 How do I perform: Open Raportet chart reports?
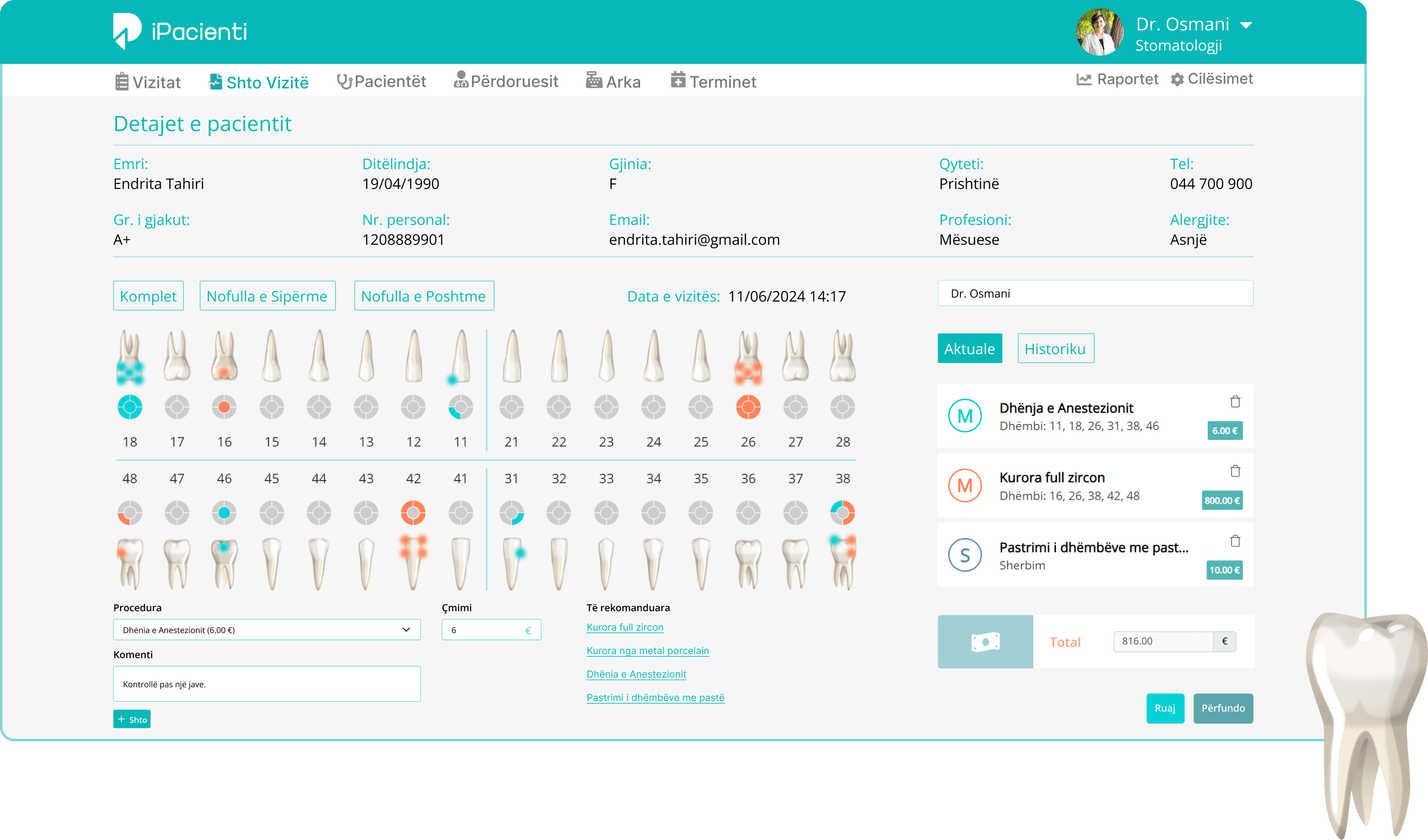[x=1117, y=79]
